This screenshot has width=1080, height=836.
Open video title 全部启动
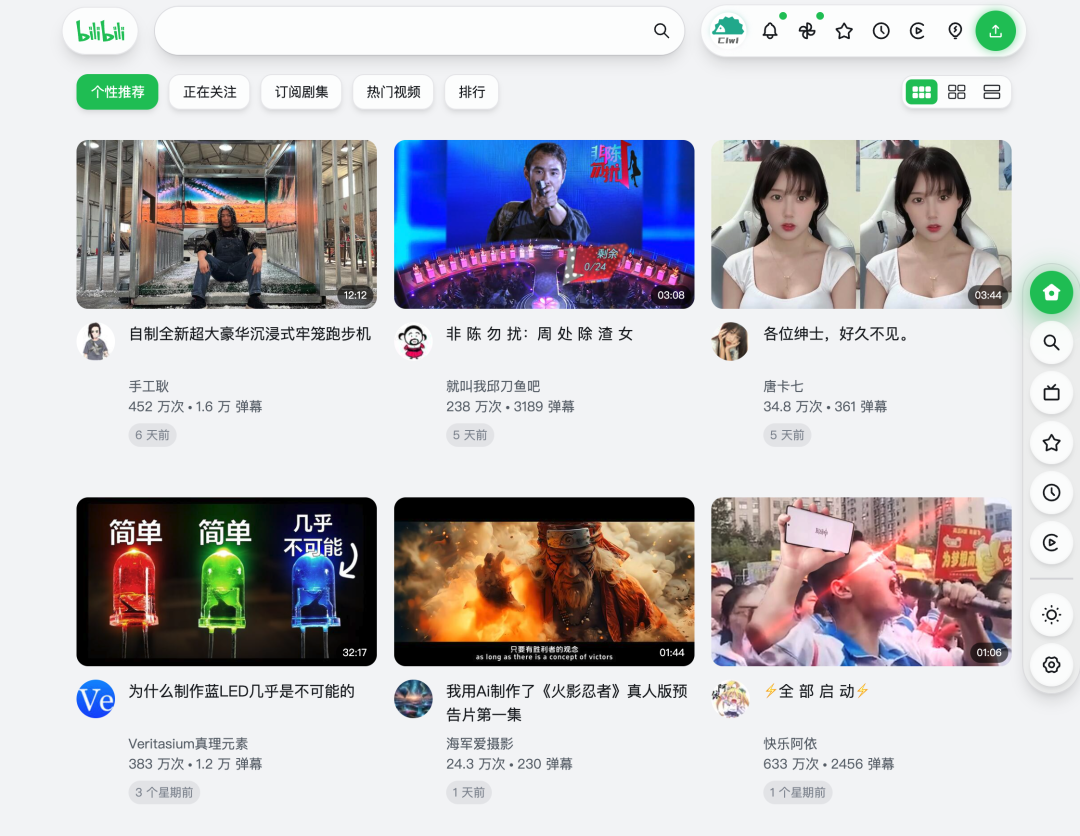(x=816, y=691)
